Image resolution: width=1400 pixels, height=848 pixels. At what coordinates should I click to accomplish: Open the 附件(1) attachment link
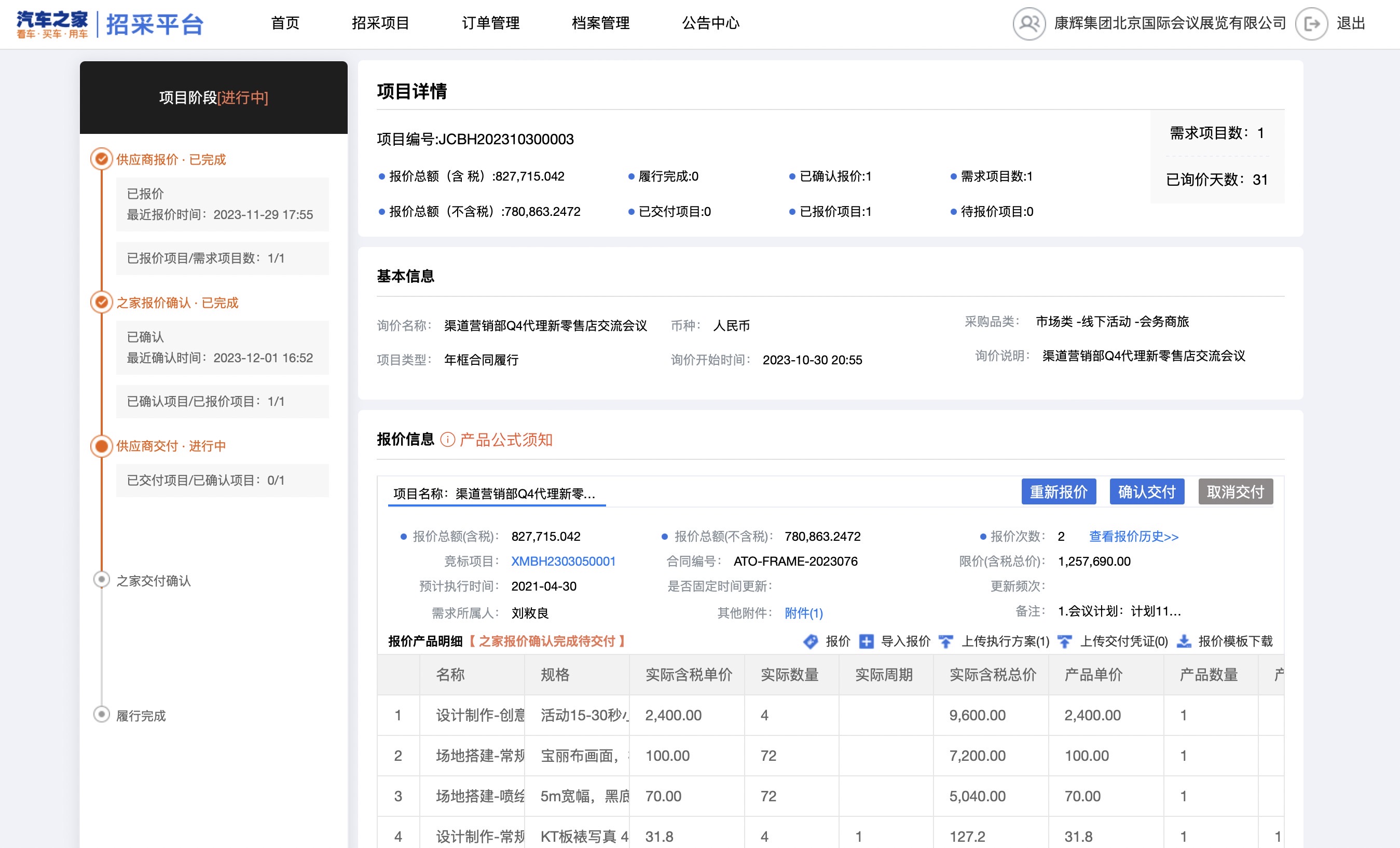(x=803, y=613)
